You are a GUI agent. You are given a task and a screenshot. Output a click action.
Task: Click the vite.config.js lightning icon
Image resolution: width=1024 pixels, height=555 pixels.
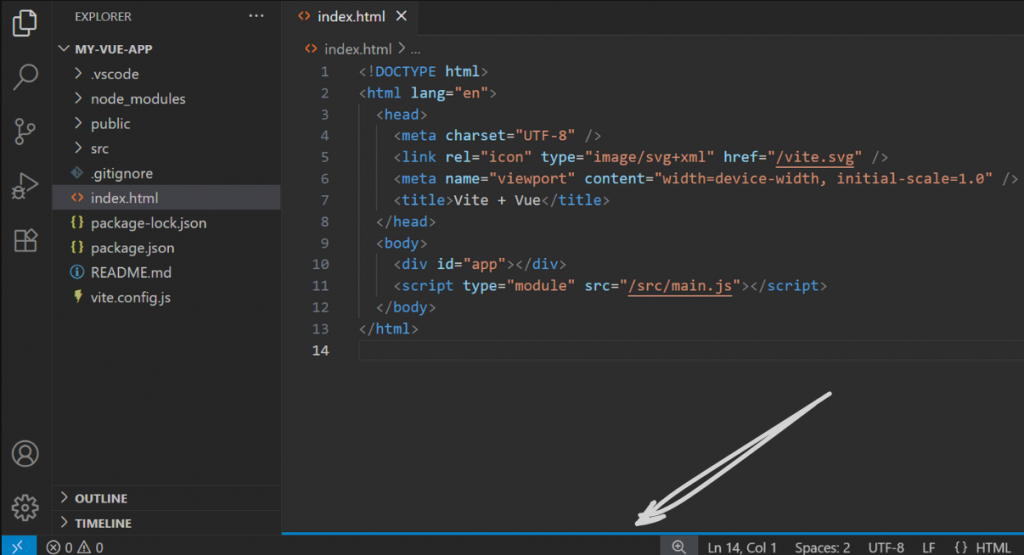point(78,296)
